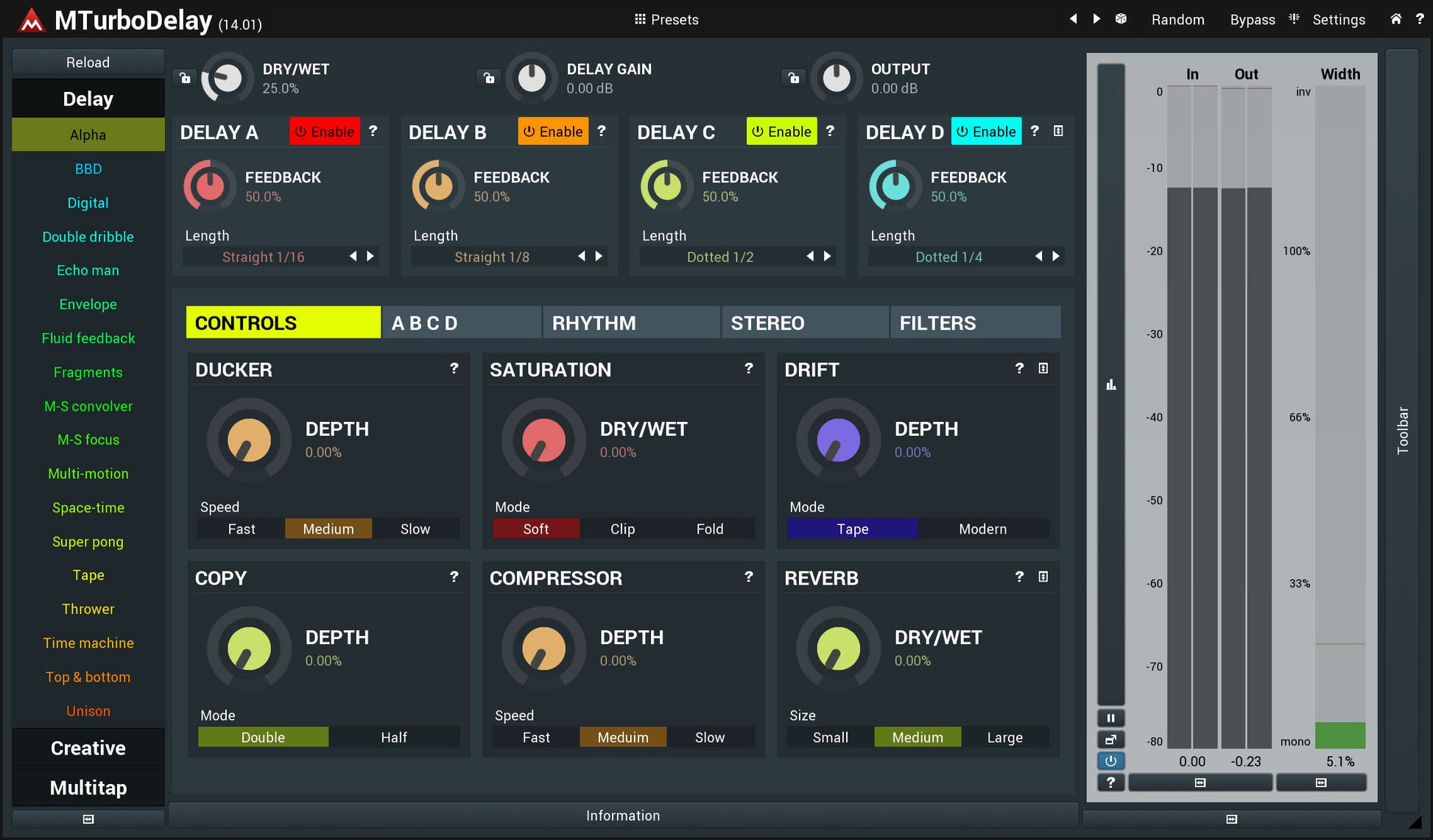Open the help via the question mark icon

coord(1420,19)
